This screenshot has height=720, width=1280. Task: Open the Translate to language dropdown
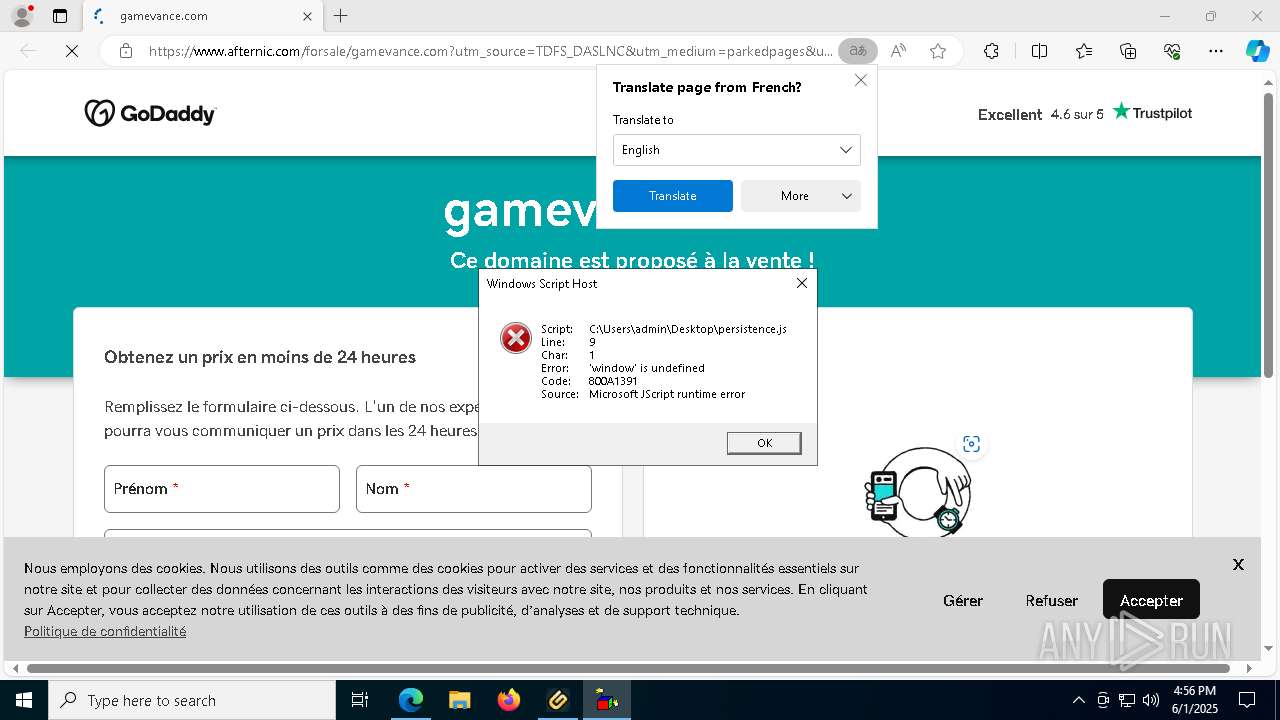pos(737,150)
